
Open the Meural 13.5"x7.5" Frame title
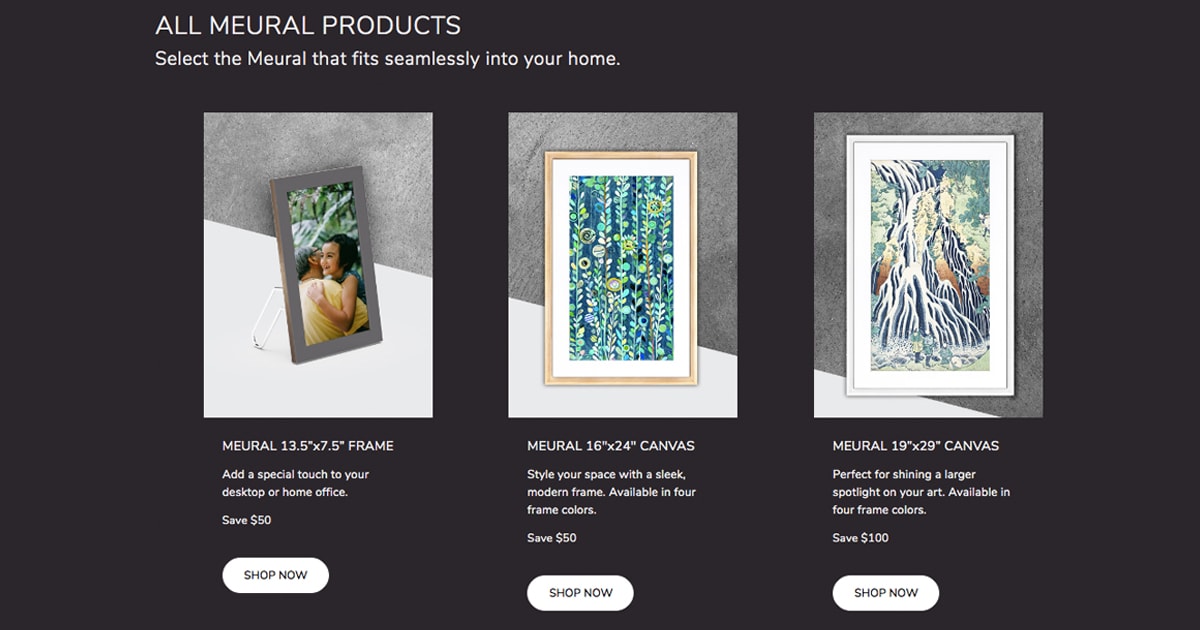tap(308, 446)
